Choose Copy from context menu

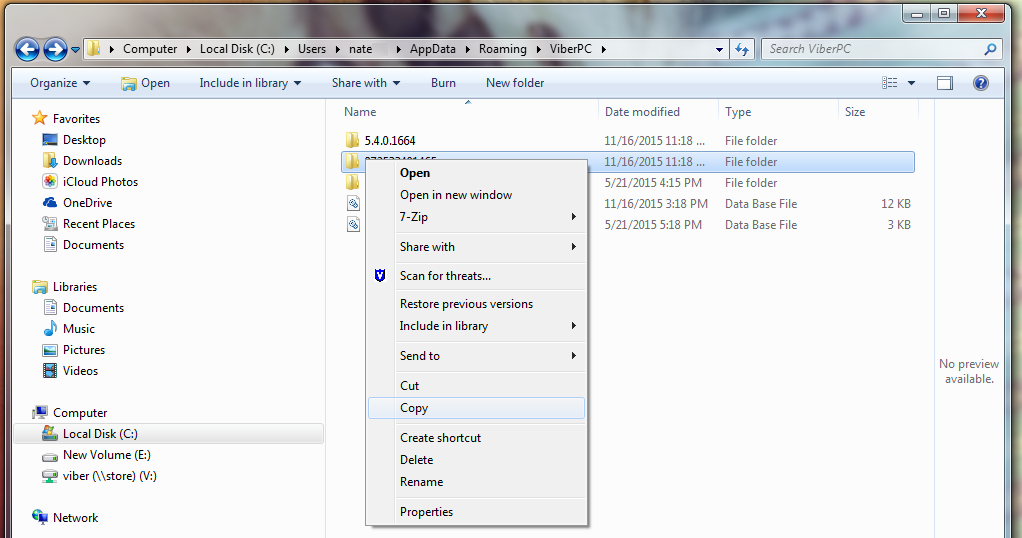476,408
